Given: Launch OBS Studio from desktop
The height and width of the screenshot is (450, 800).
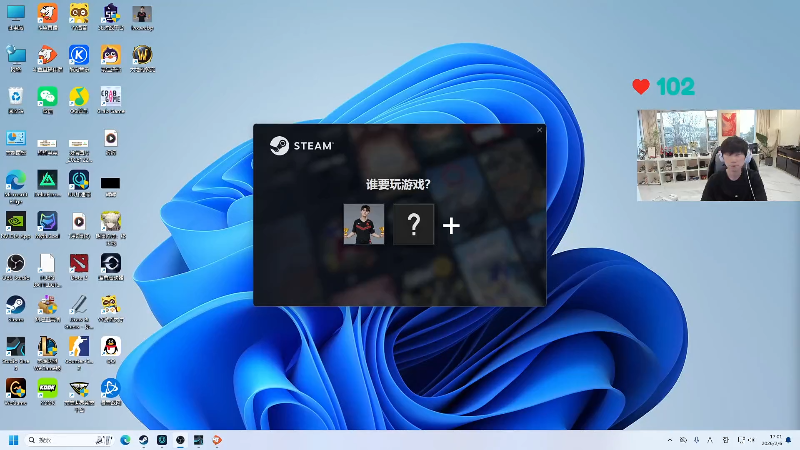Looking at the screenshot, I should [16, 267].
